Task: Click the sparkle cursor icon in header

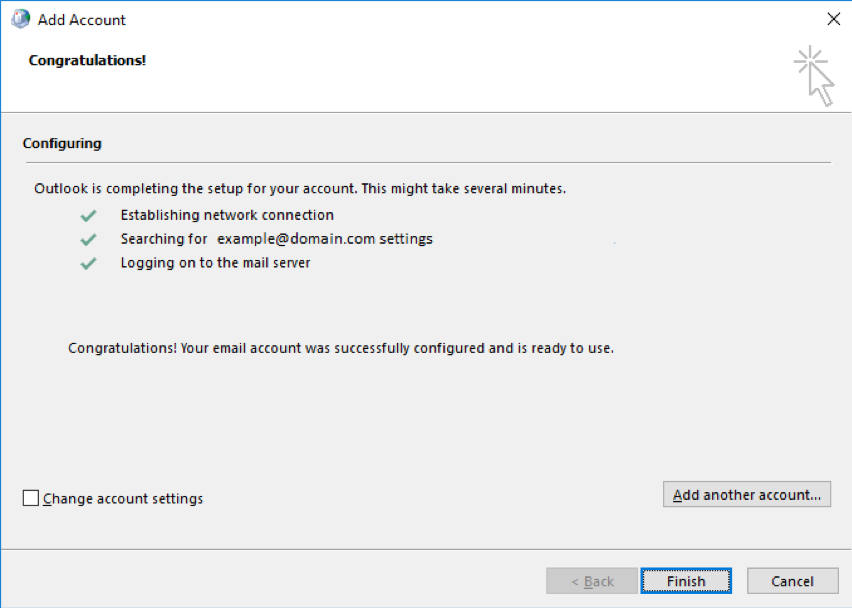Action: point(813,76)
